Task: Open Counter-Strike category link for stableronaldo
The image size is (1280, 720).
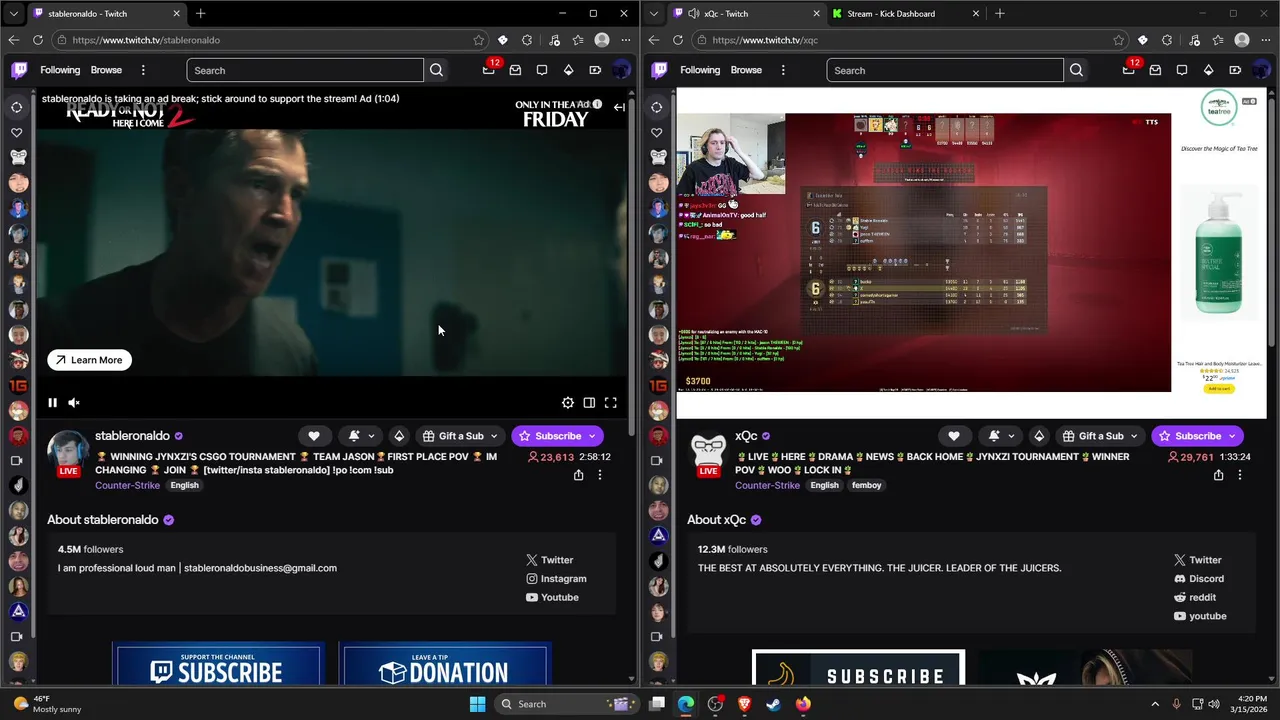Action: (127, 485)
